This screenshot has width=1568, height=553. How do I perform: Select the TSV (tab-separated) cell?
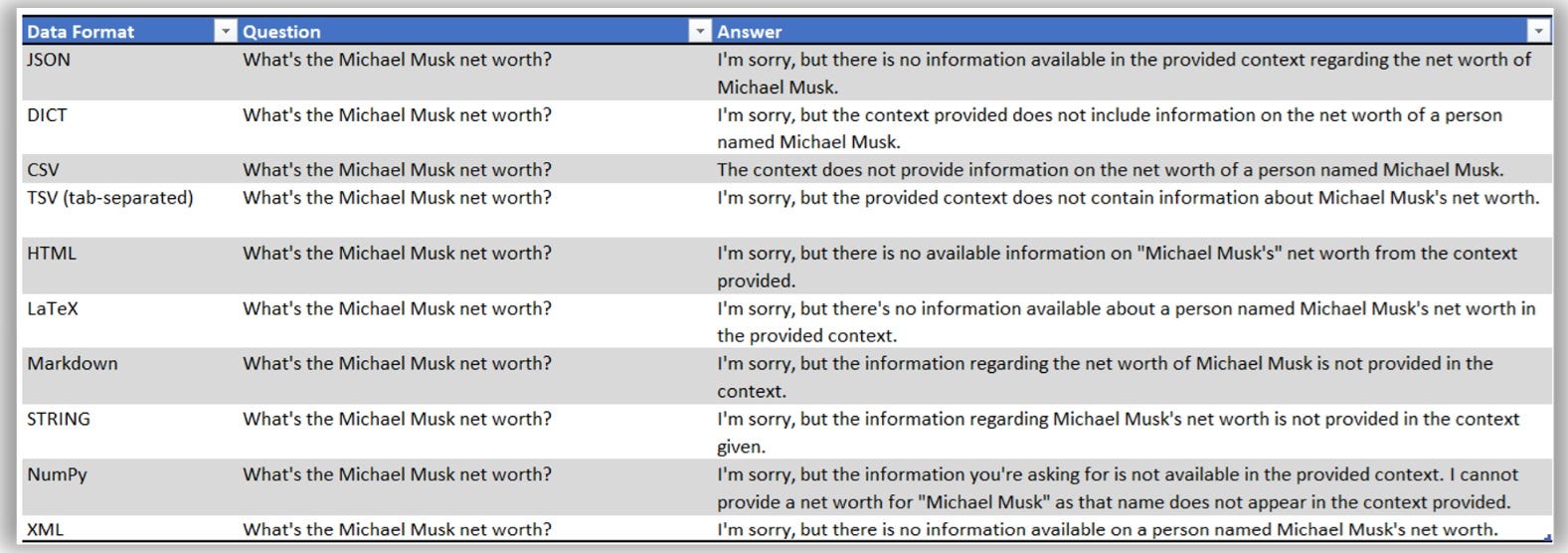tap(129, 210)
